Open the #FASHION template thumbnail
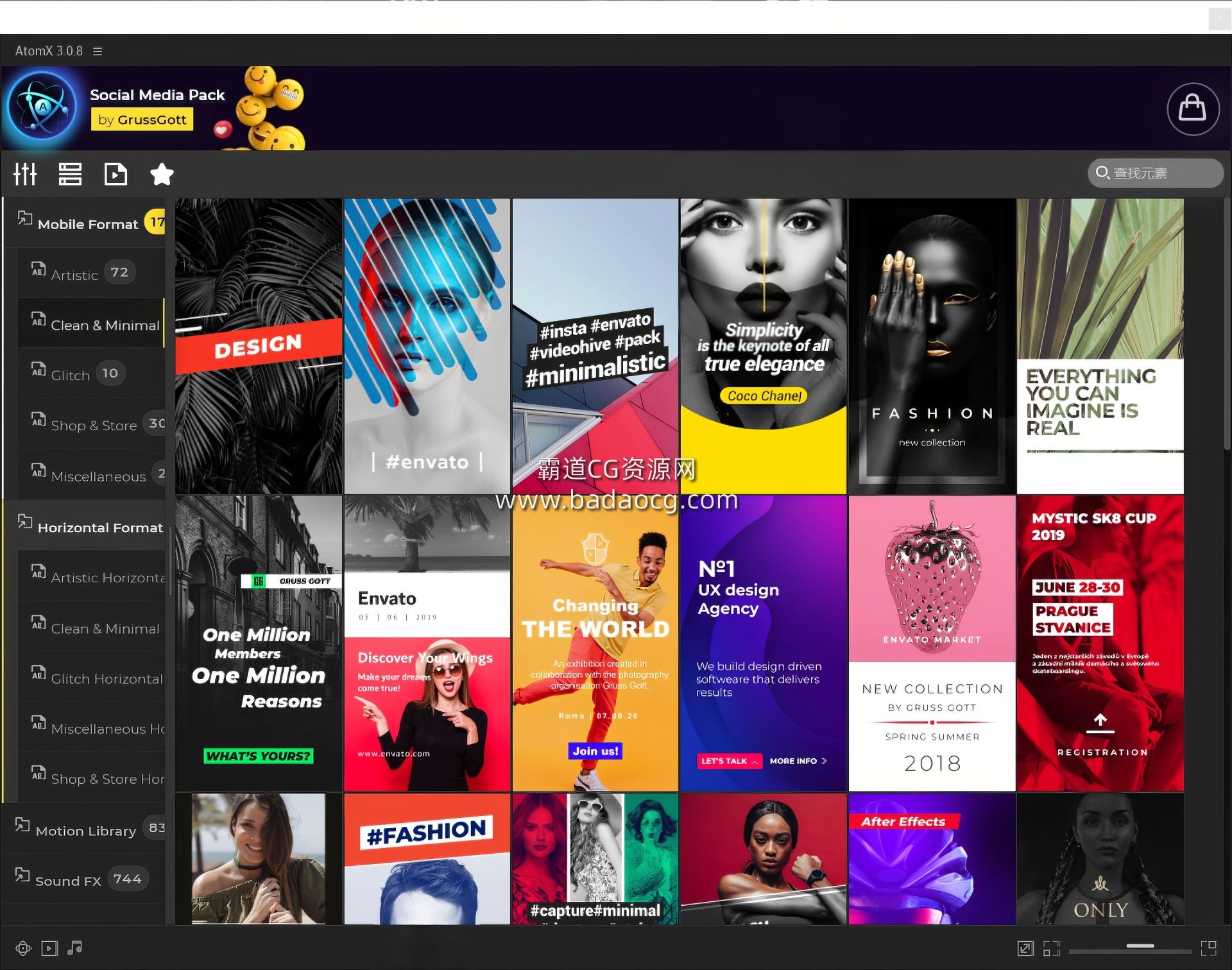The height and width of the screenshot is (970, 1232). pyautogui.click(x=427, y=858)
